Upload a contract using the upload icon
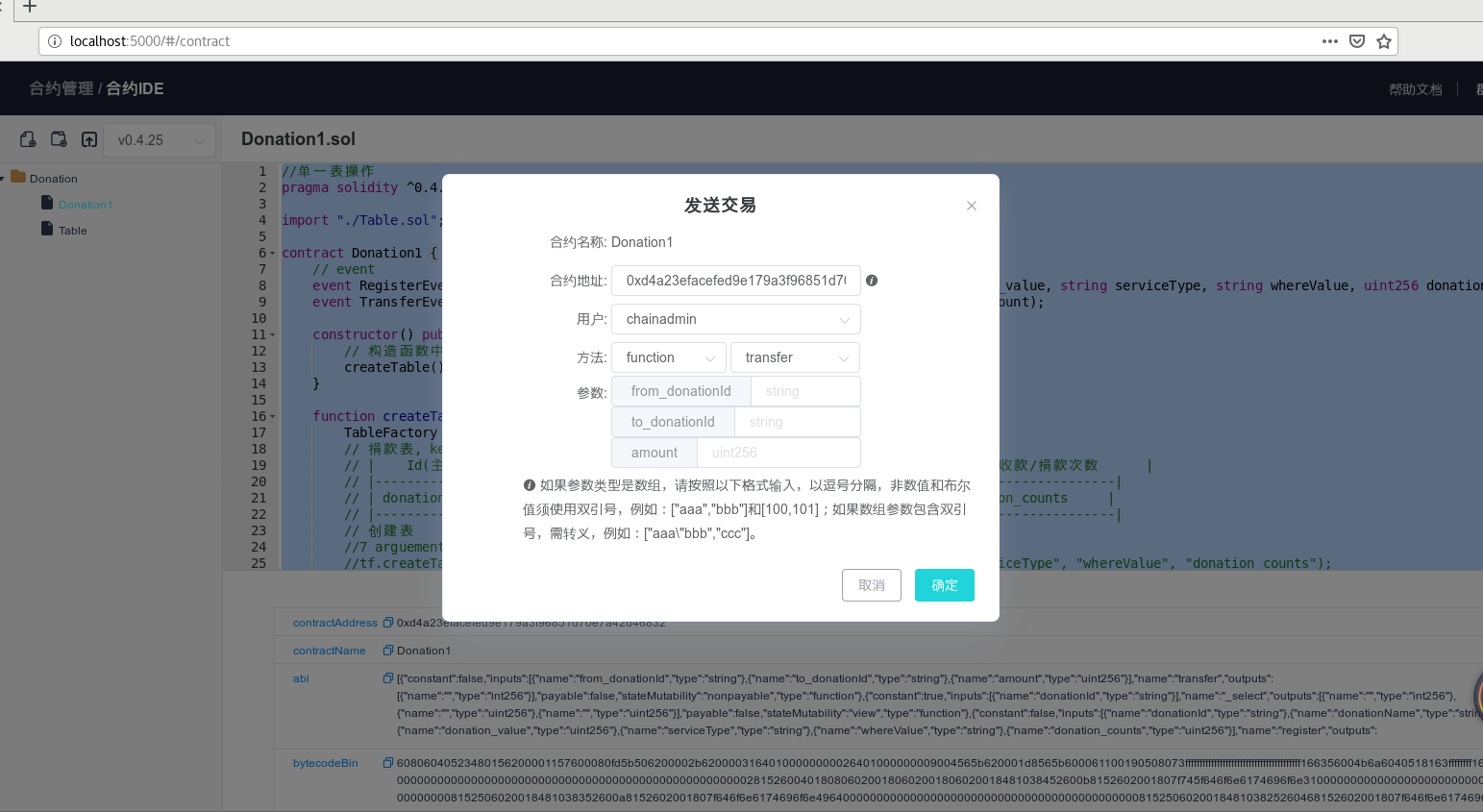1483x812 pixels. point(88,138)
